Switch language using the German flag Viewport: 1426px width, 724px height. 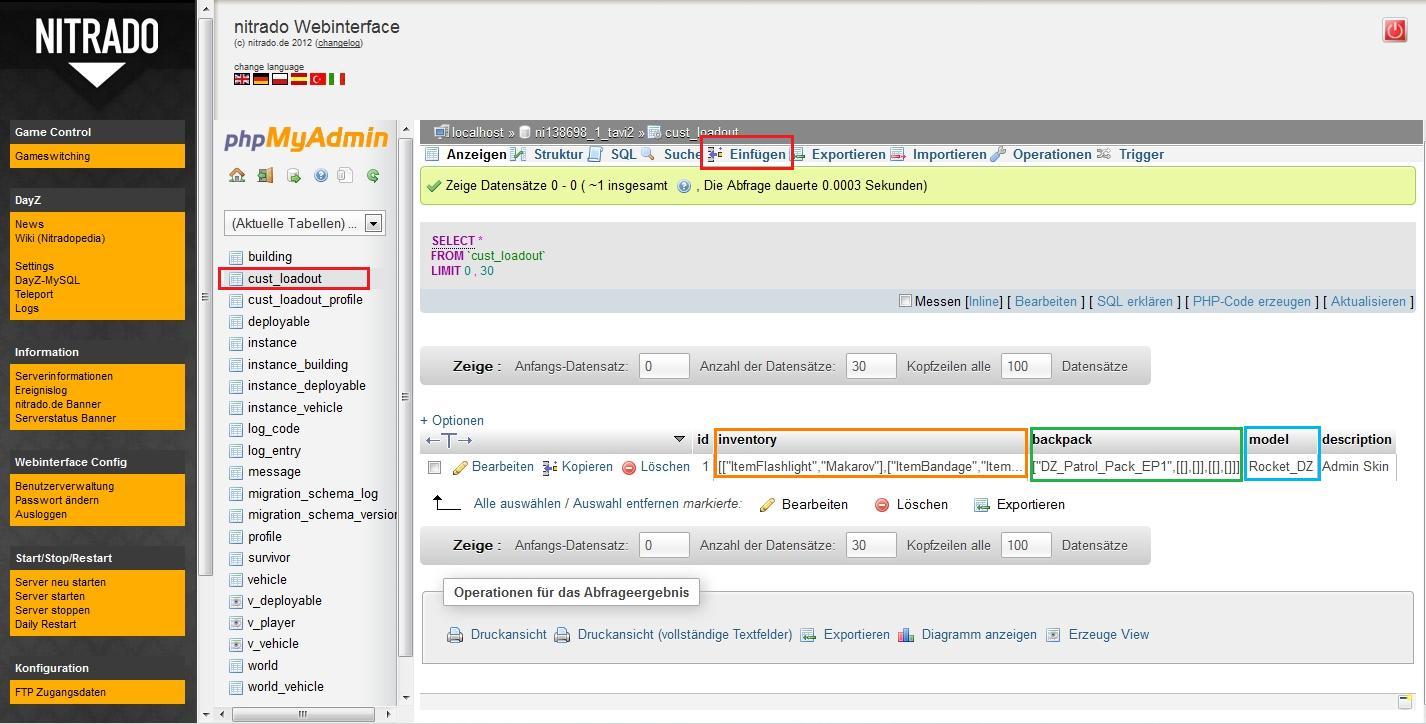[261, 79]
